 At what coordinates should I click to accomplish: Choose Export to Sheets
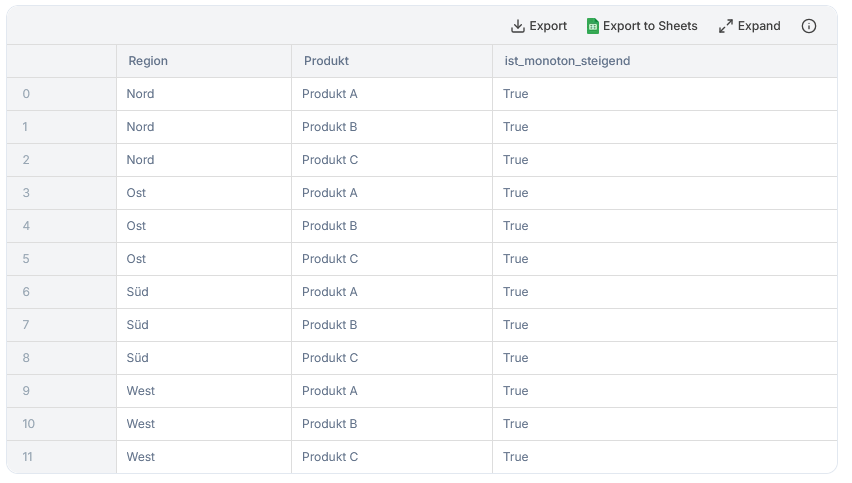[x=650, y=26]
